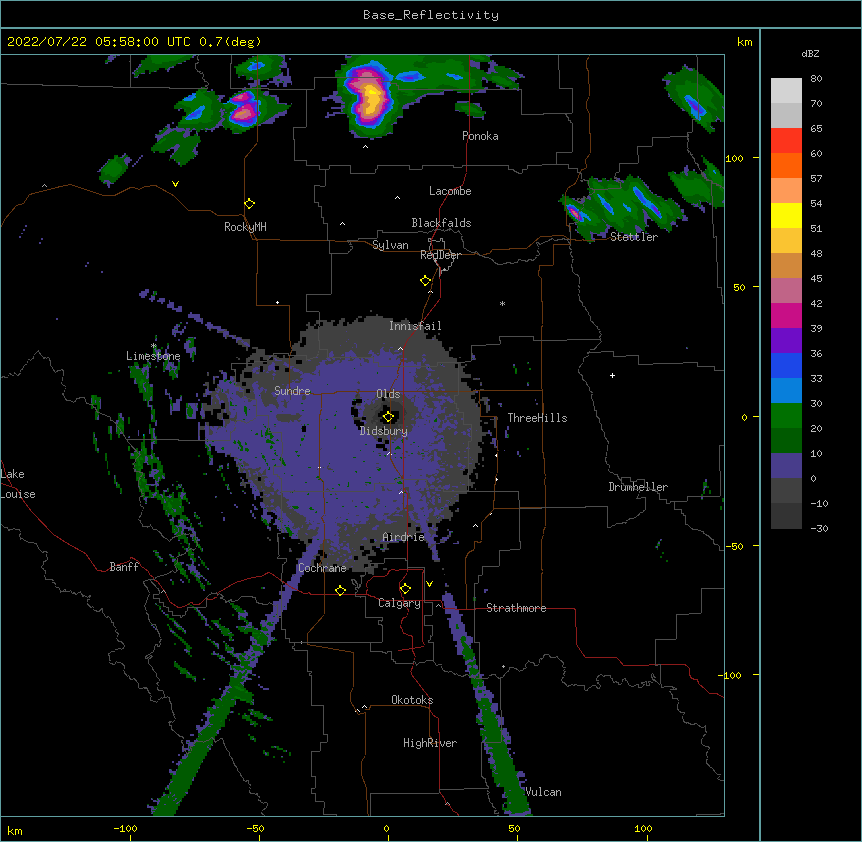The height and width of the screenshot is (842, 862).
Task: Click the Sylvan label
Action: click(x=390, y=245)
